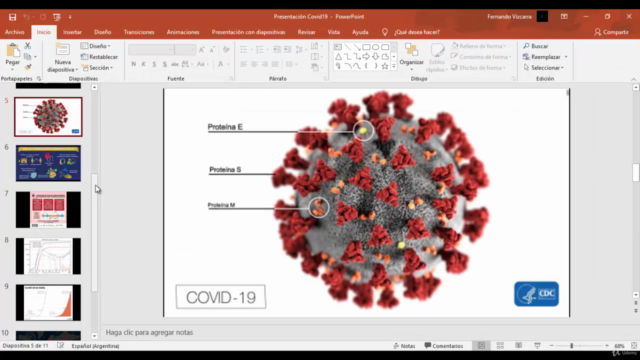Select slide 8 thumbnail

pos(48,256)
